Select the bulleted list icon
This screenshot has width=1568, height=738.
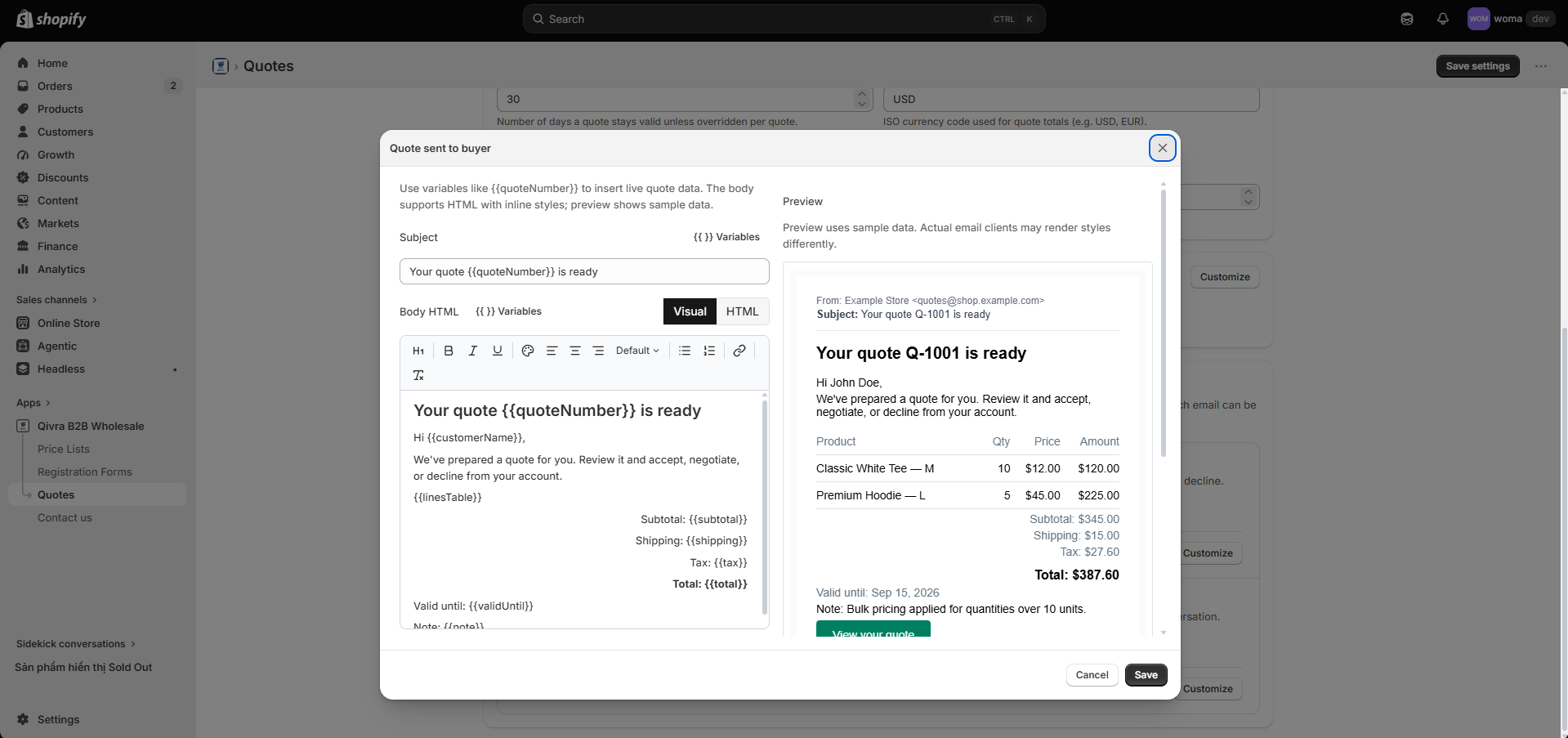click(685, 351)
